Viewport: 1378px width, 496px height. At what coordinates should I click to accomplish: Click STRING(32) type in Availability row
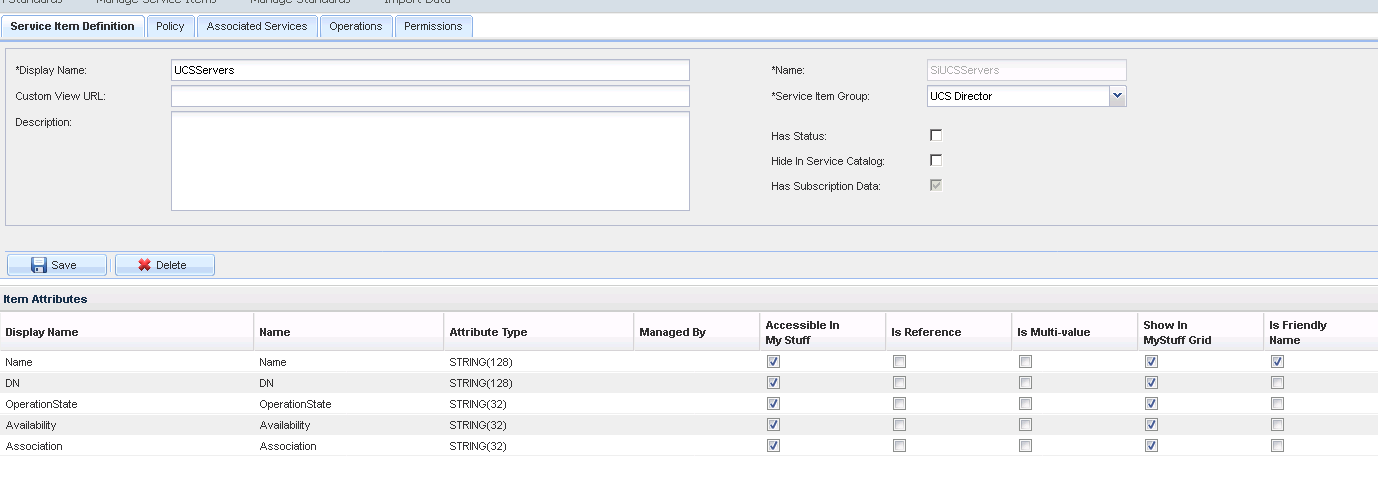click(x=478, y=425)
